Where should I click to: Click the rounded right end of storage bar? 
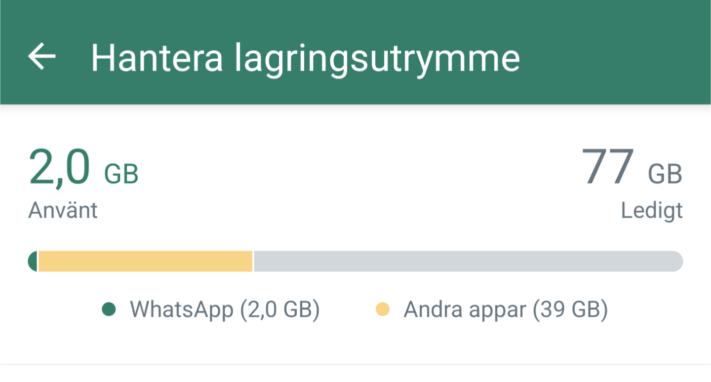[676, 261]
